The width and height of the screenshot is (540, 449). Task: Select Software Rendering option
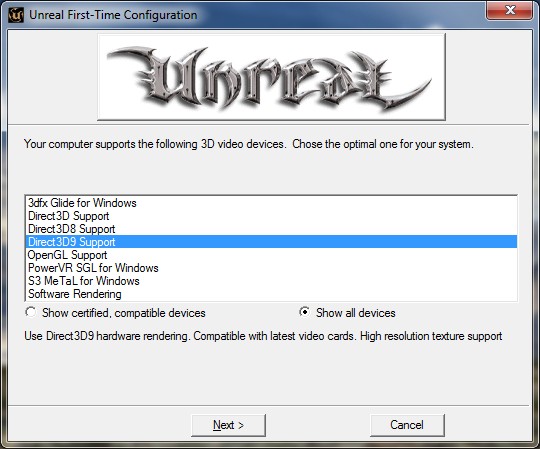271,294
